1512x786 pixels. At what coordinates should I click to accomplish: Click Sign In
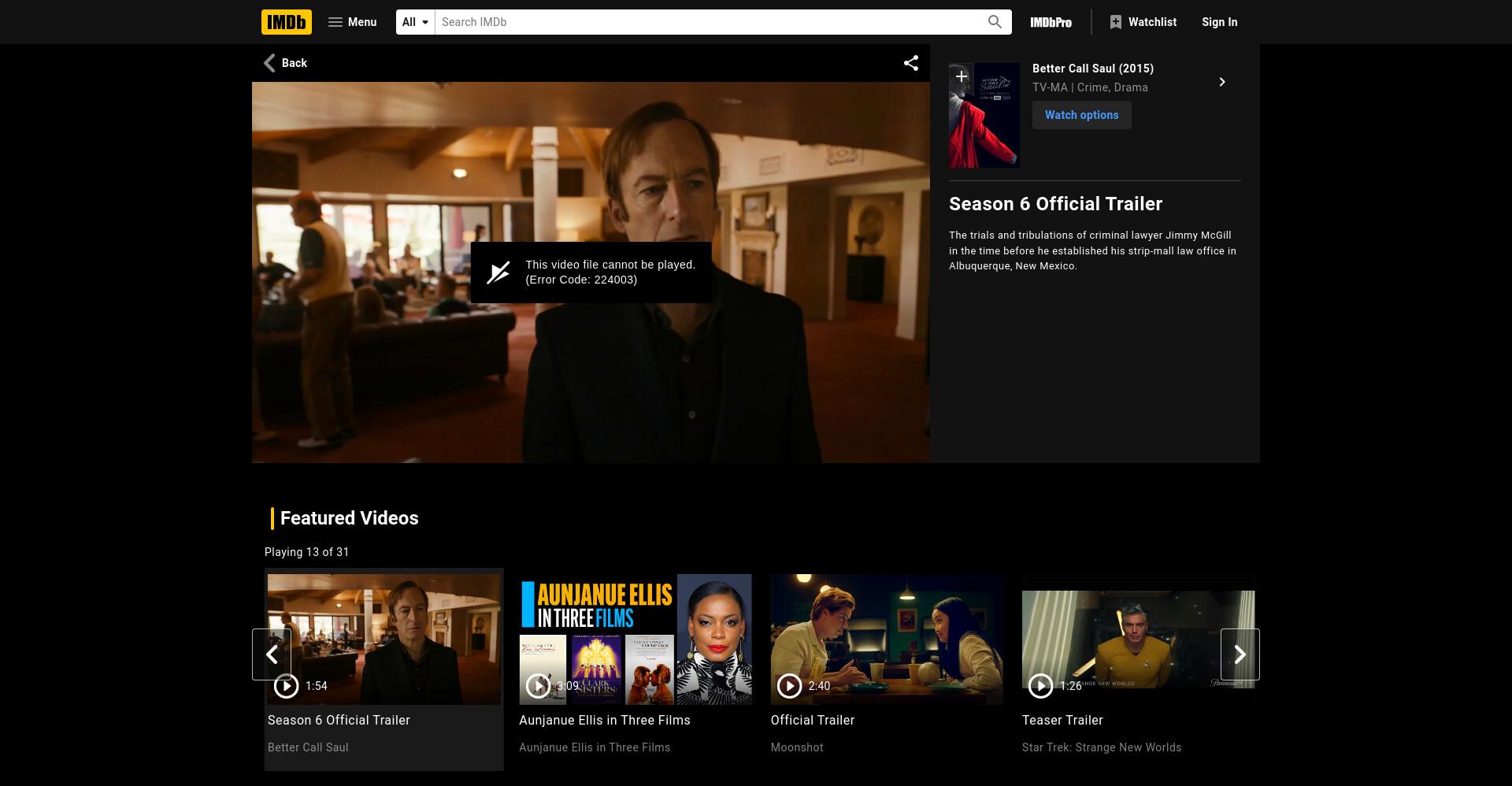pyautogui.click(x=1220, y=22)
